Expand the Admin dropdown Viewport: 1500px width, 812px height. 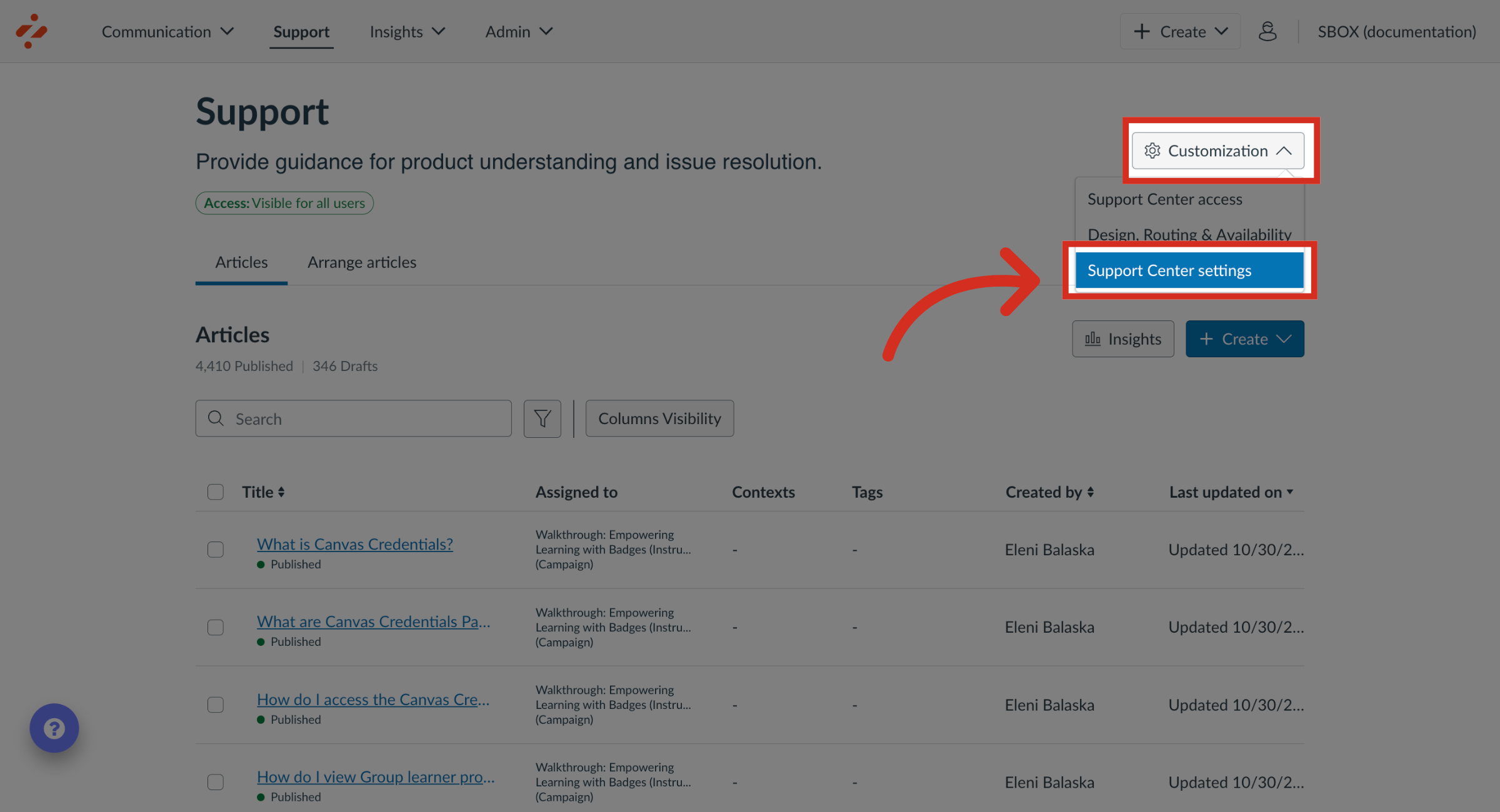click(518, 31)
